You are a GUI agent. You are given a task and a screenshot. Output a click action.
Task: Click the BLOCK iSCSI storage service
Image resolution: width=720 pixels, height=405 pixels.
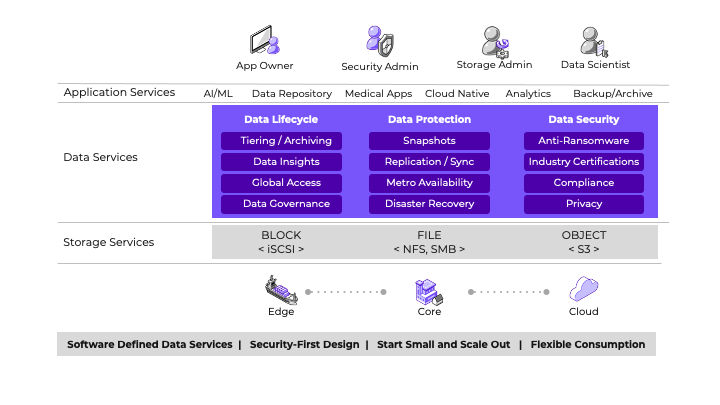coord(281,242)
